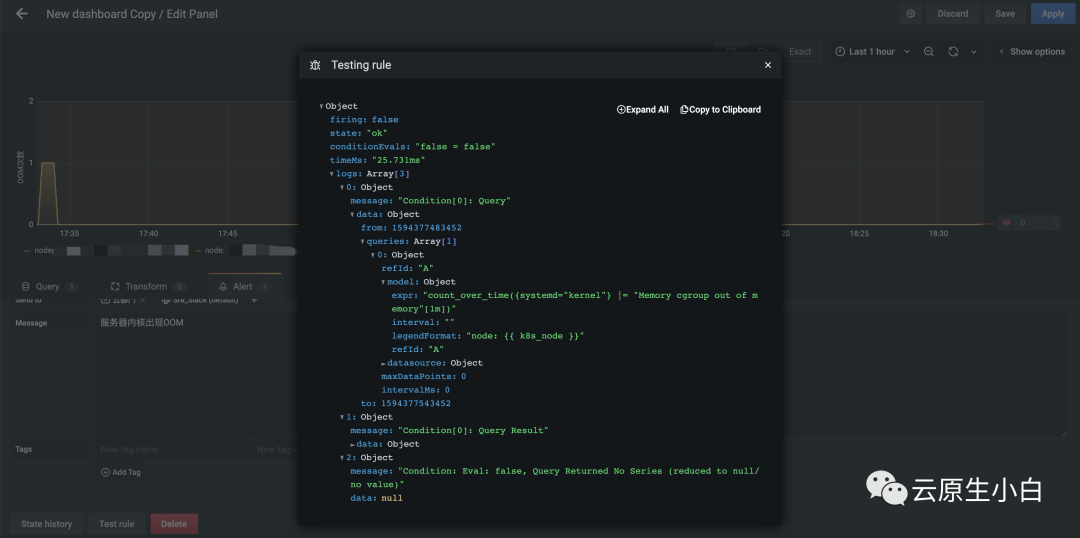Click the Query tab database icon
Image resolution: width=1080 pixels, height=538 pixels.
[25, 287]
